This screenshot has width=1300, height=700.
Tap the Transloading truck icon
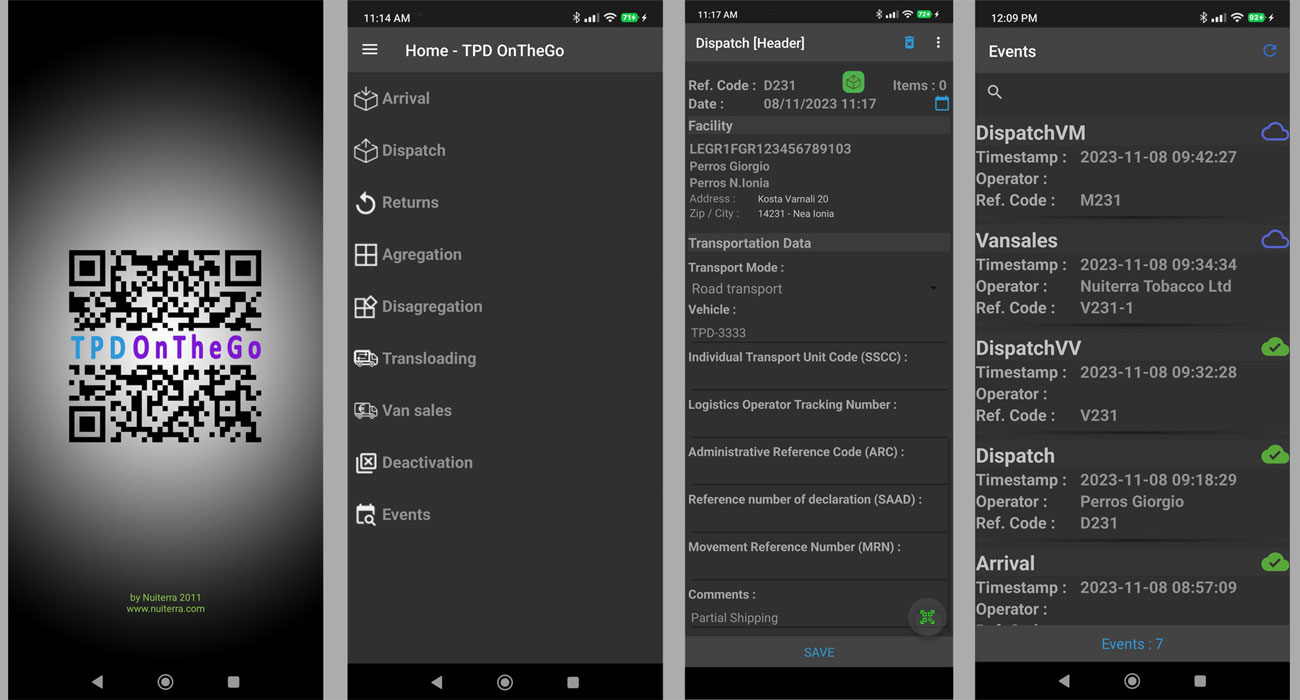[366, 358]
